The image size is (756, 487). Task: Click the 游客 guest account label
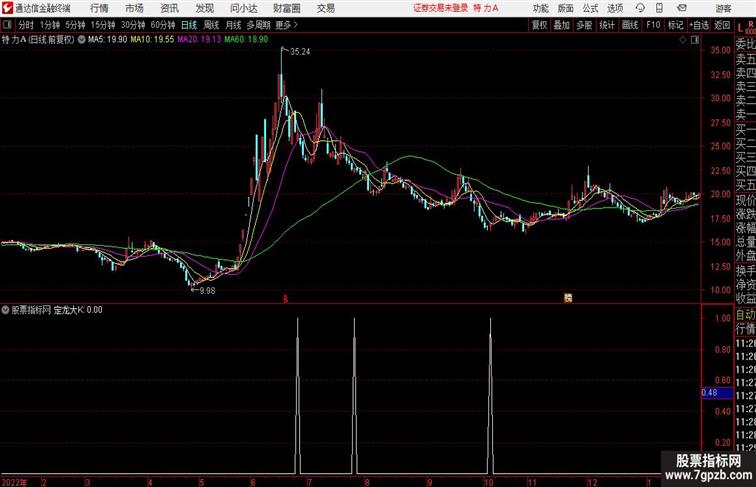(723, 8)
